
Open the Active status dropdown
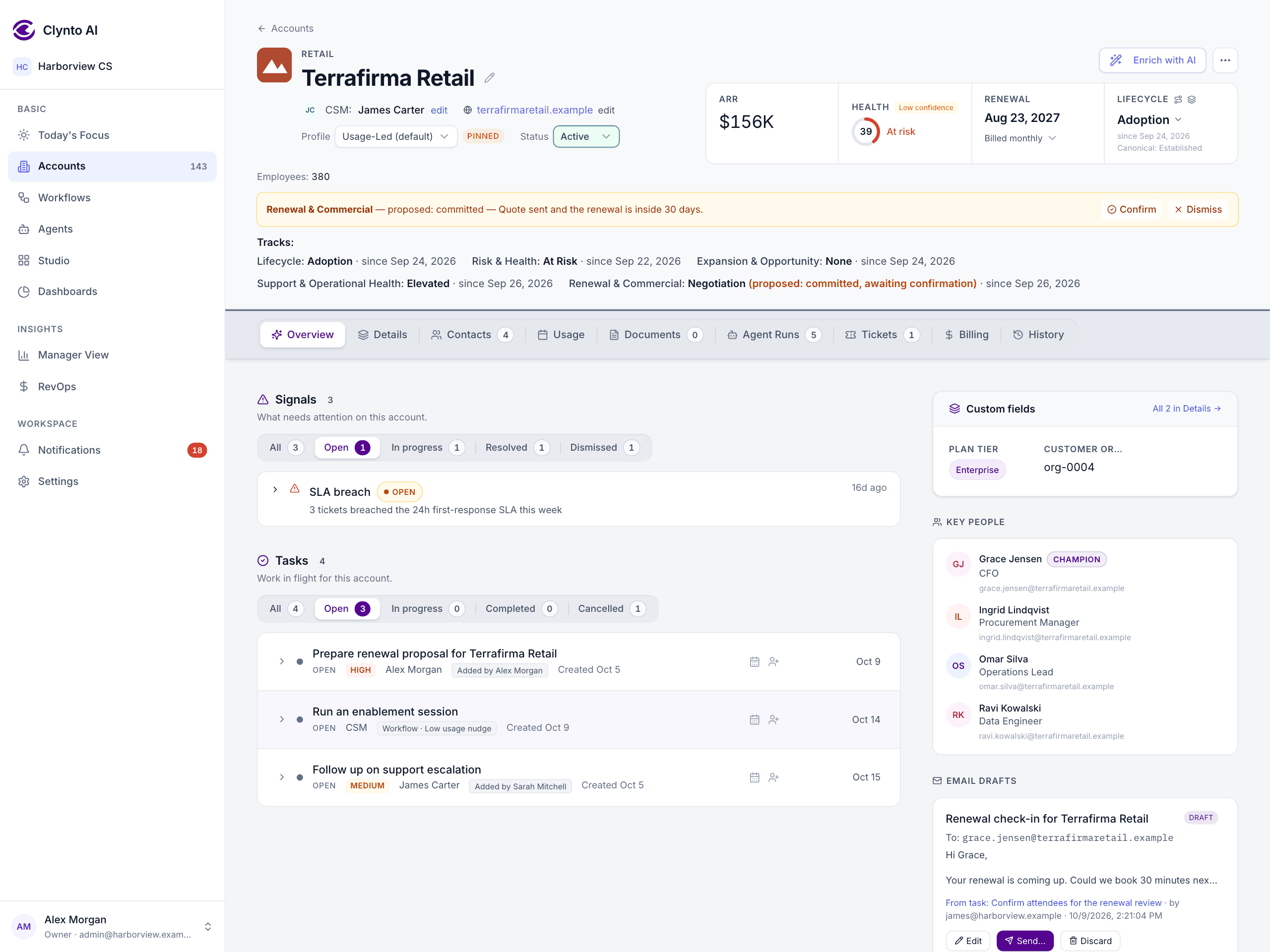[585, 136]
